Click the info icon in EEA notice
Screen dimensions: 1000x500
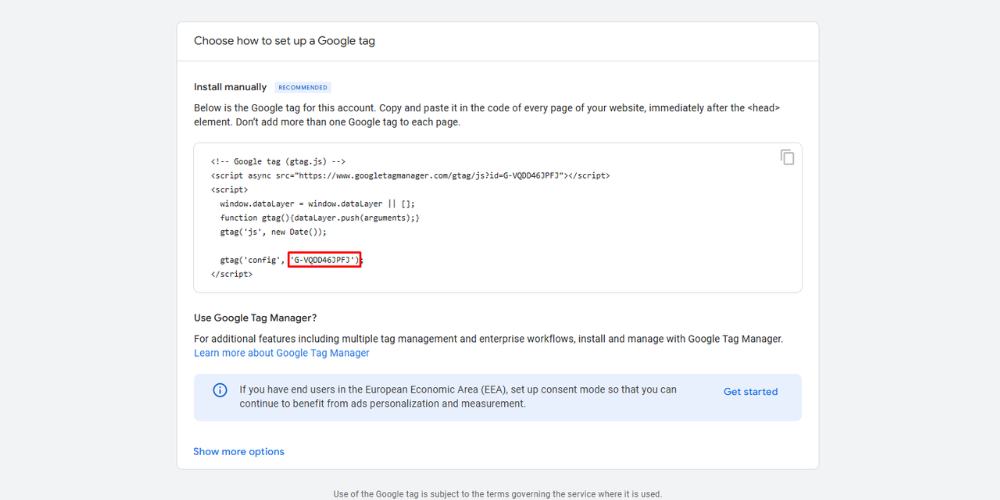220,390
